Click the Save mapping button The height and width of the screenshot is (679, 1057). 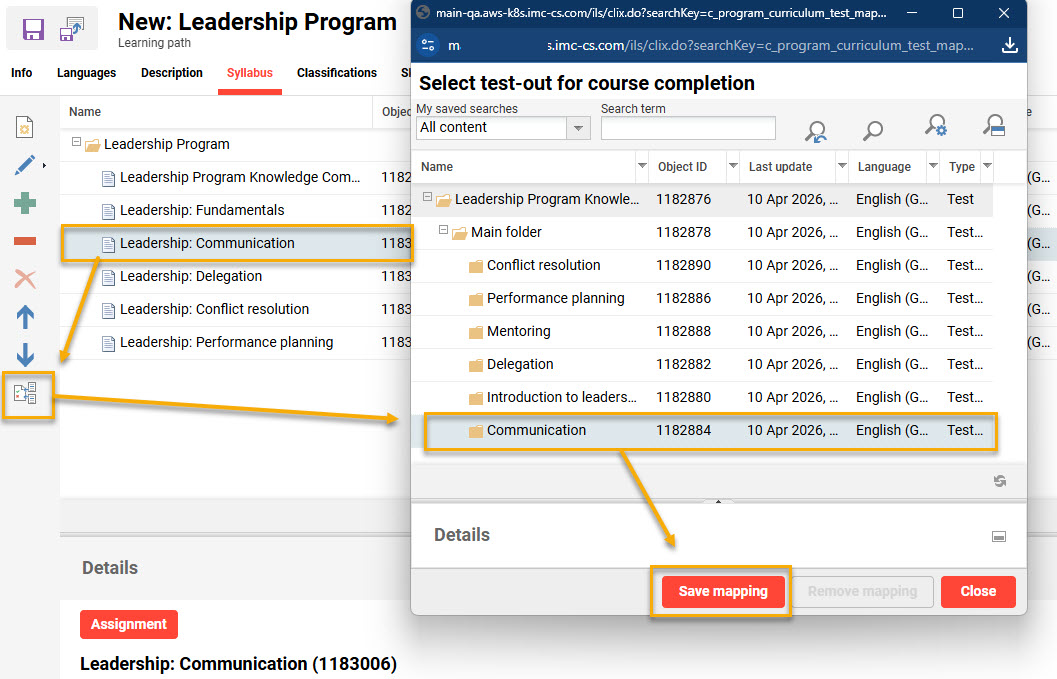pos(722,591)
